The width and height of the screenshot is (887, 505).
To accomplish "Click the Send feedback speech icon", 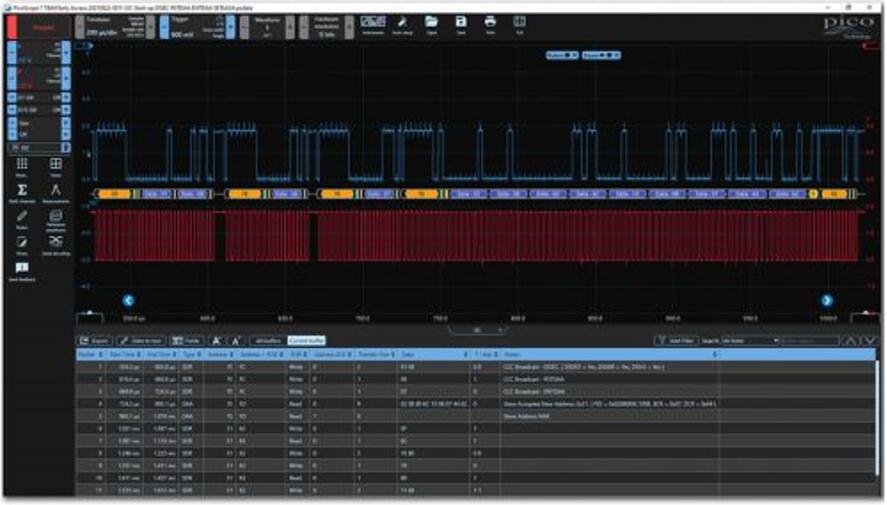I will (x=22, y=271).
